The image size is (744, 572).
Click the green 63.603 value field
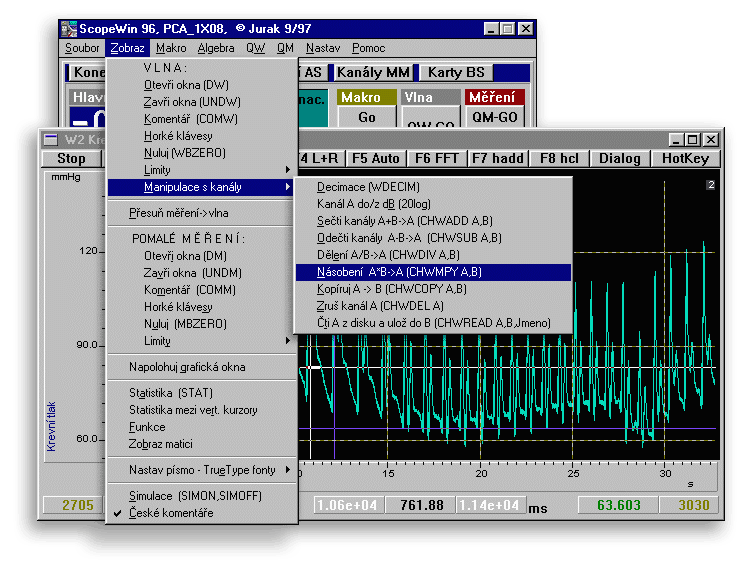pyautogui.click(x=618, y=505)
